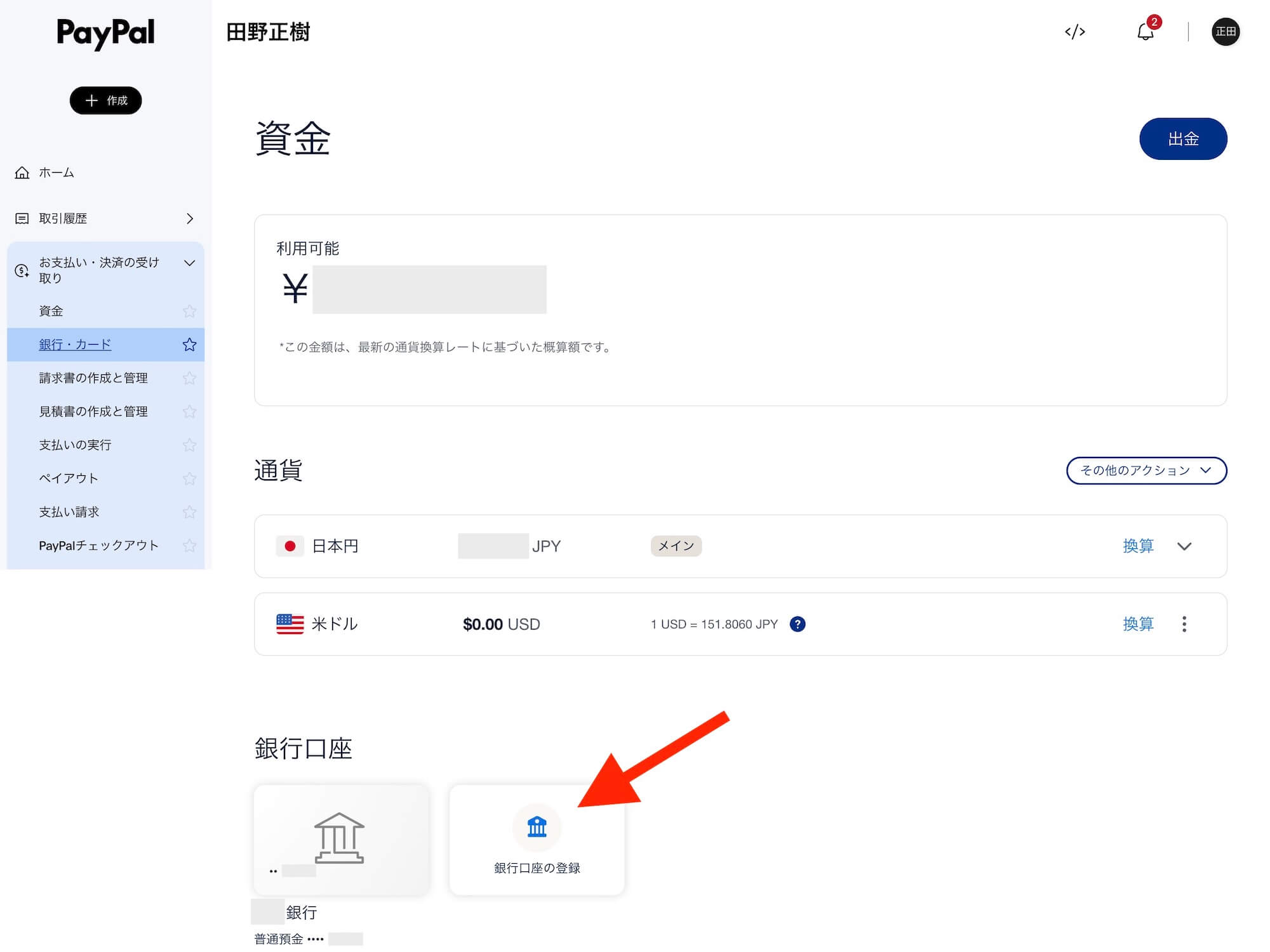Toggle the favorite star on ペイアウト

pos(189,478)
